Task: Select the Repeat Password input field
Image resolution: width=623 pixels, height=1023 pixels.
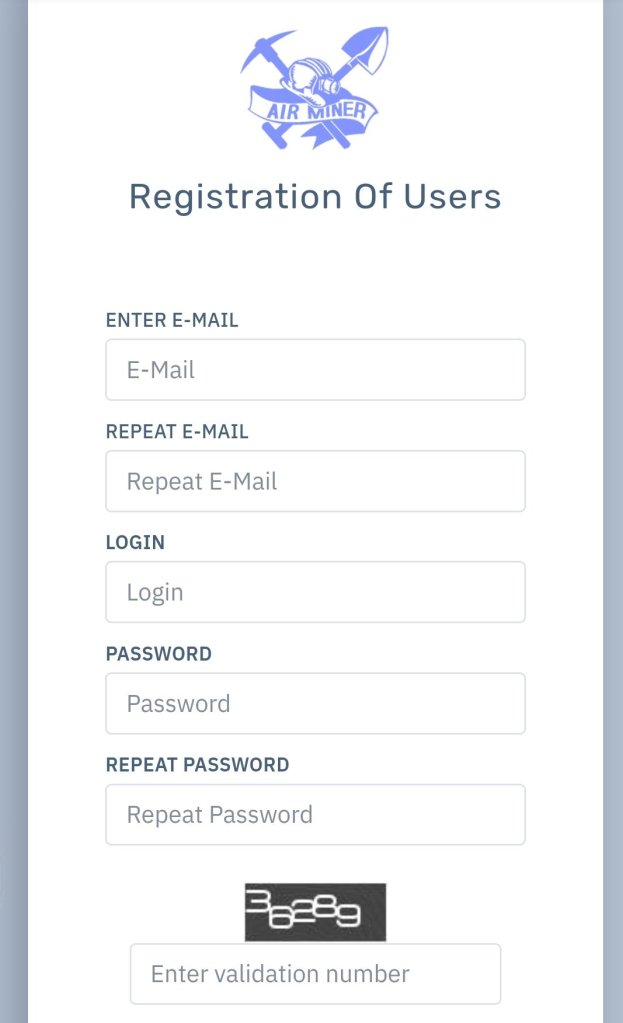Action: coord(315,814)
